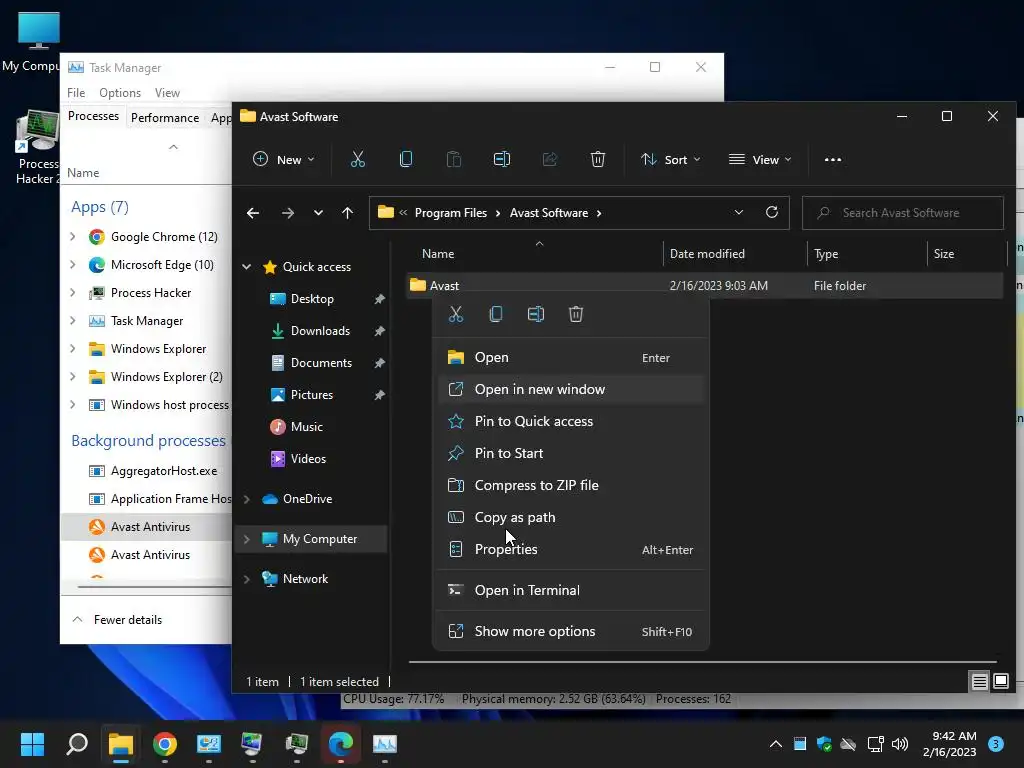The height and width of the screenshot is (768, 1024).
Task: Open the recent locations dropdown arrow
Action: 318,213
